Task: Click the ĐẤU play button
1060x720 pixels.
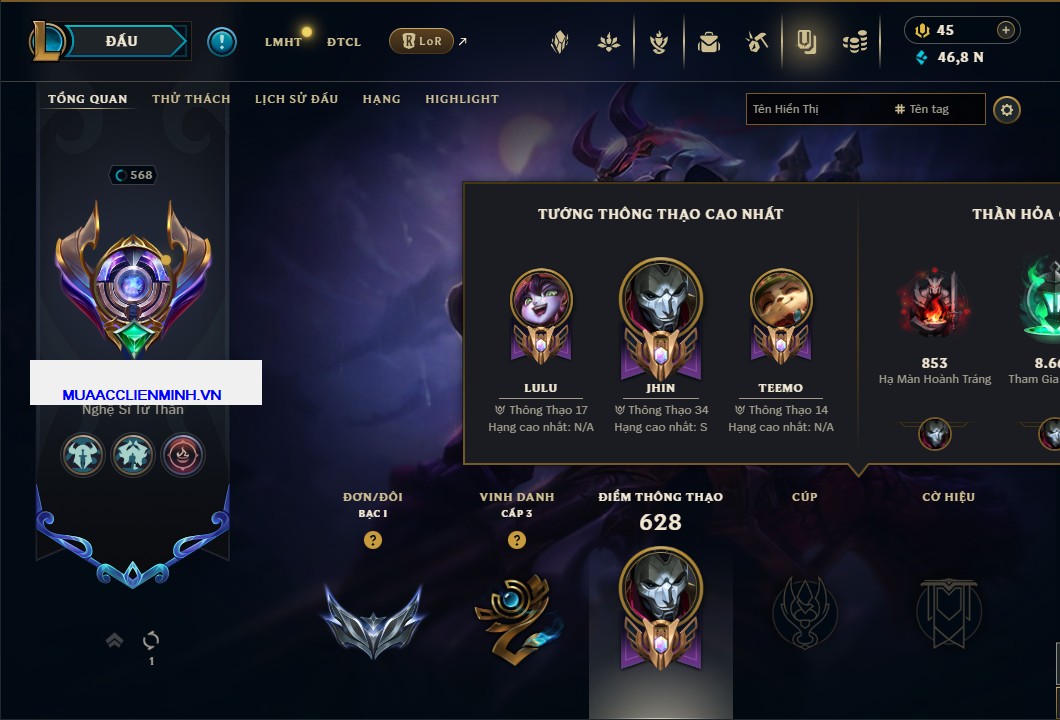Action: coord(122,41)
